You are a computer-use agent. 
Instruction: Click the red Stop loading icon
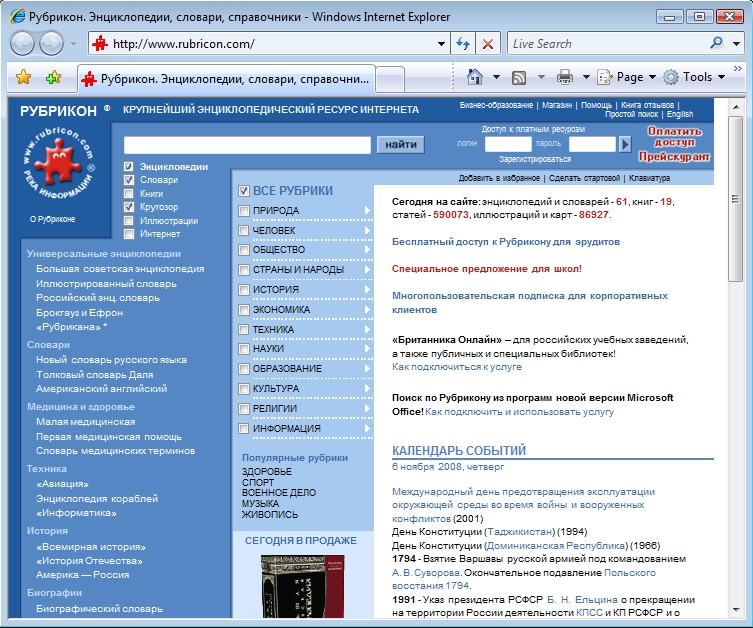pyautogui.click(x=488, y=44)
